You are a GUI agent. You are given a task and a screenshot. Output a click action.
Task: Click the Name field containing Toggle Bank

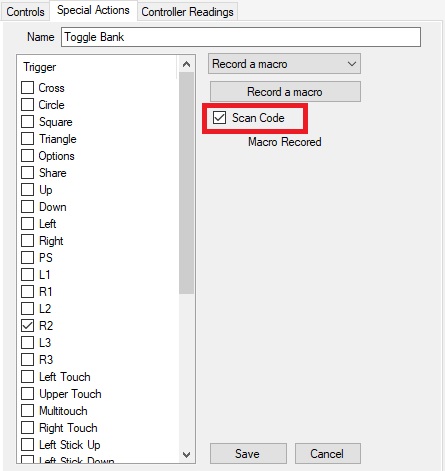(x=241, y=37)
